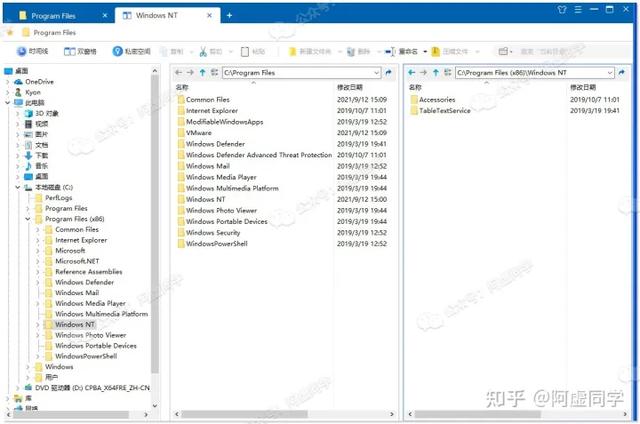This screenshot has height=424, width=640.
Task: Click Back arrow in C:\Program Files pane
Action: click(x=178, y=72)
